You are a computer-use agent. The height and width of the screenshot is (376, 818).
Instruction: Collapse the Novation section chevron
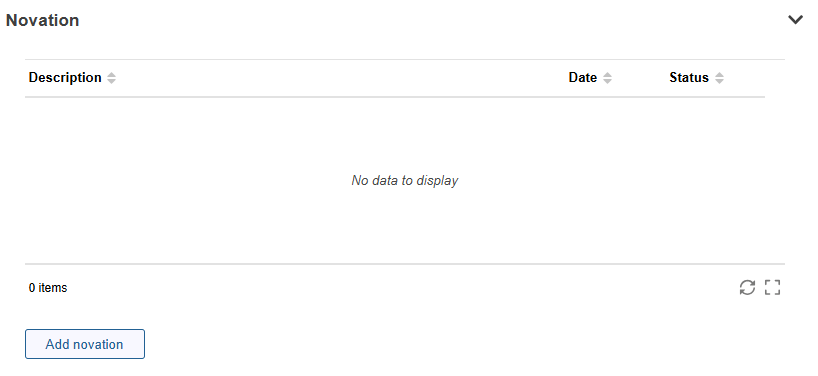click(x=795, y=20)
